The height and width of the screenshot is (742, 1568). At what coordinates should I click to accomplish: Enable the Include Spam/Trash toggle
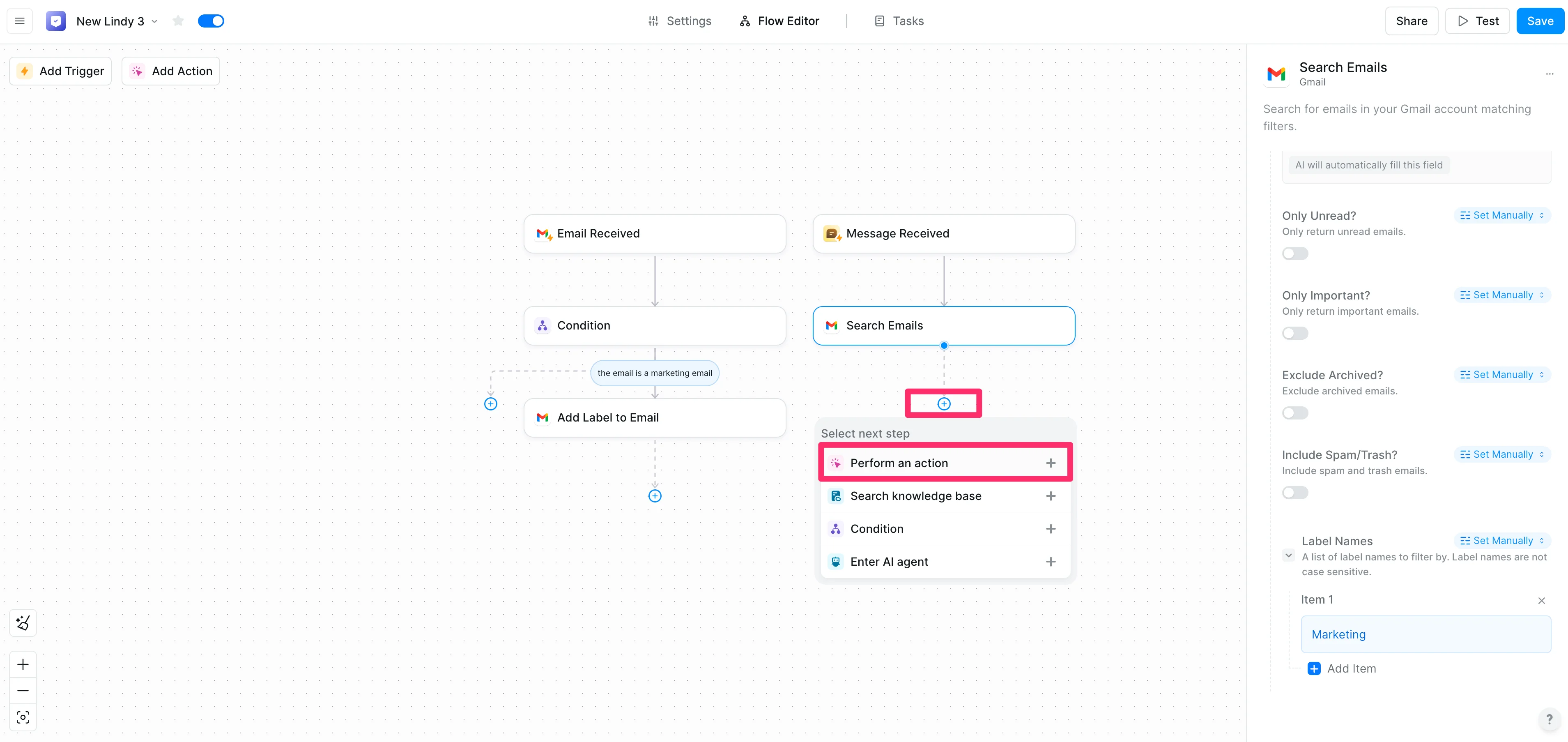pyautogui.click(x=1295, y=493)
